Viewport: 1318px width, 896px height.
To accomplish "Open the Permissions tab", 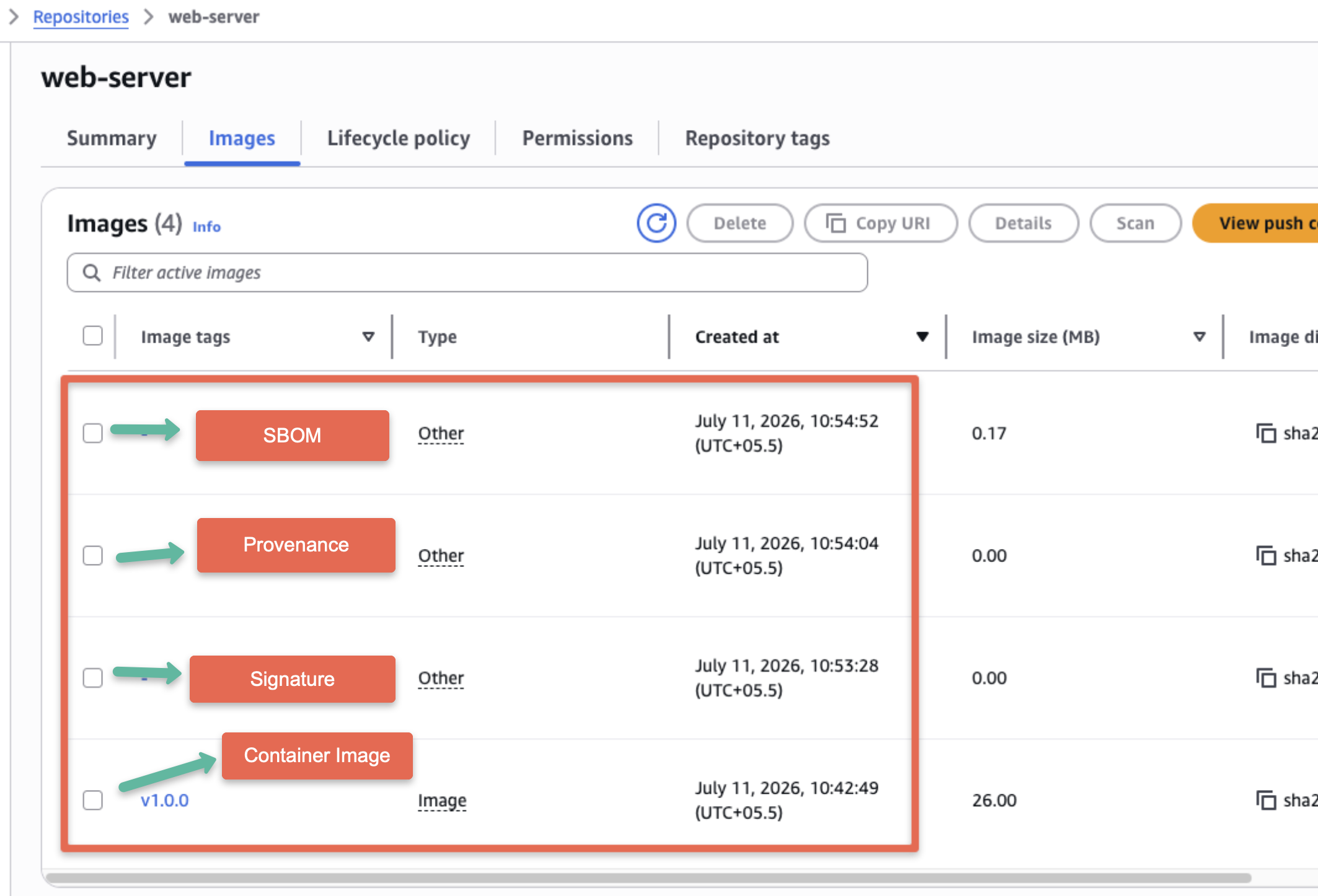I will (577, 138).
